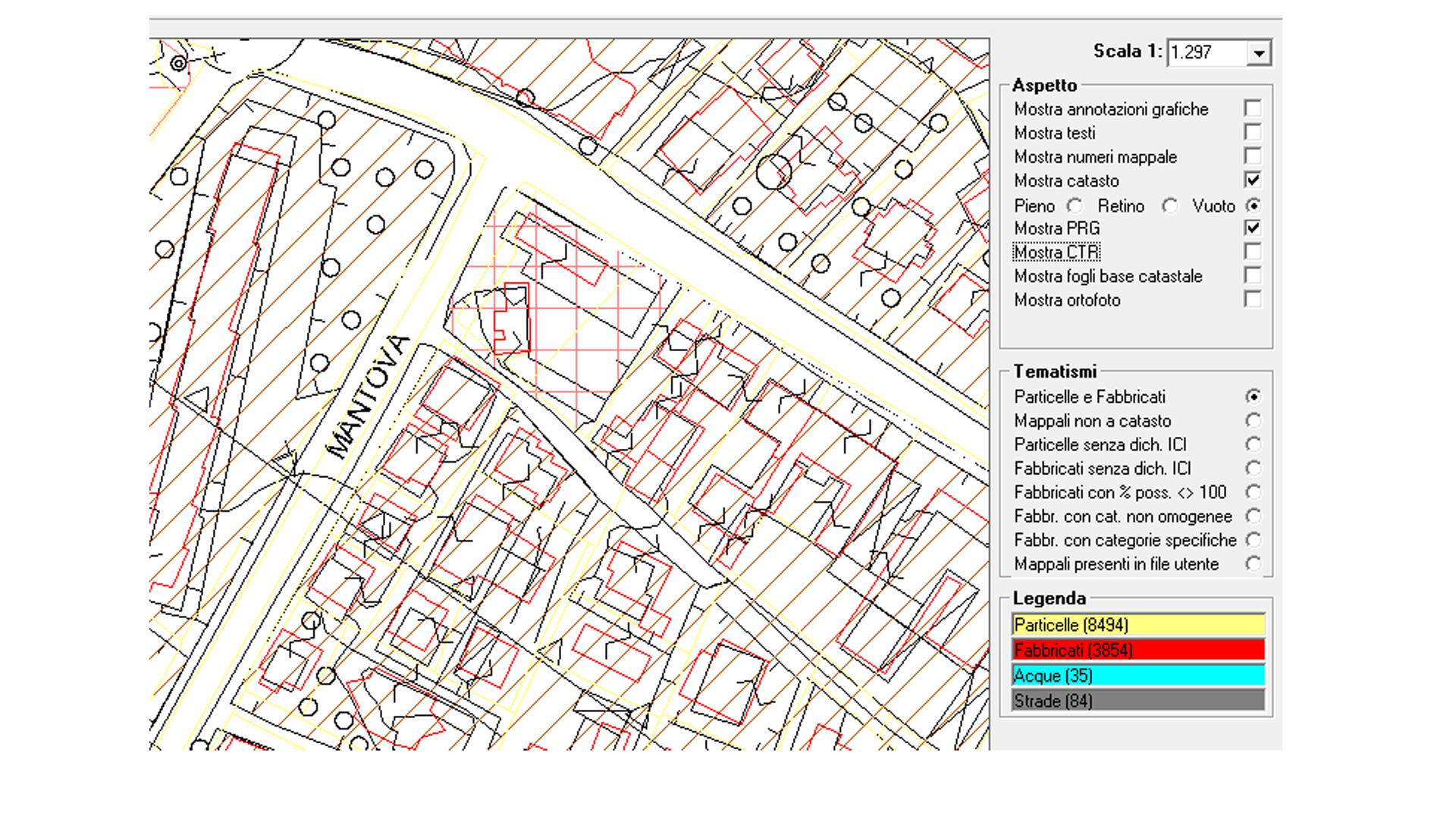Click the red Fabbricati (3854) legend swatch
This screenshot has height=819, width=1456.
point(1138,650)
